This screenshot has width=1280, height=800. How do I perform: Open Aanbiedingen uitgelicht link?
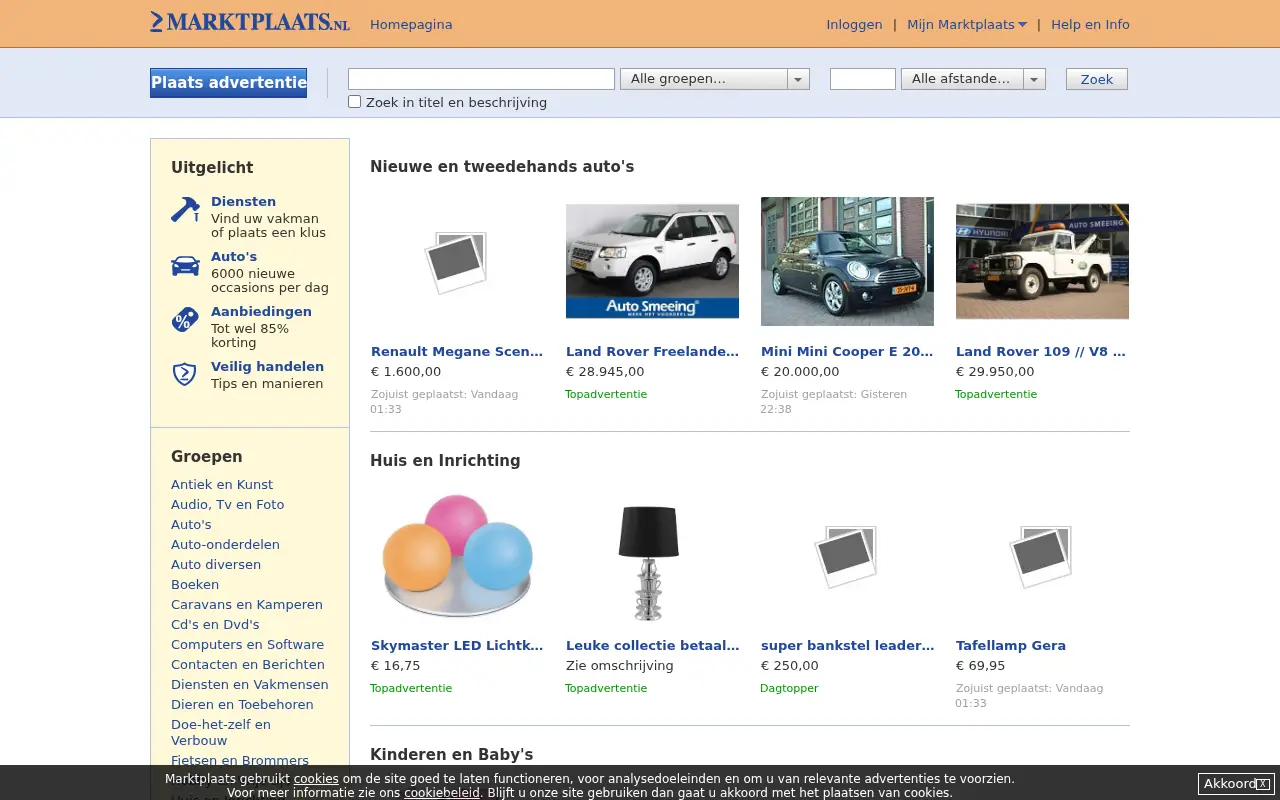[261, 311]
